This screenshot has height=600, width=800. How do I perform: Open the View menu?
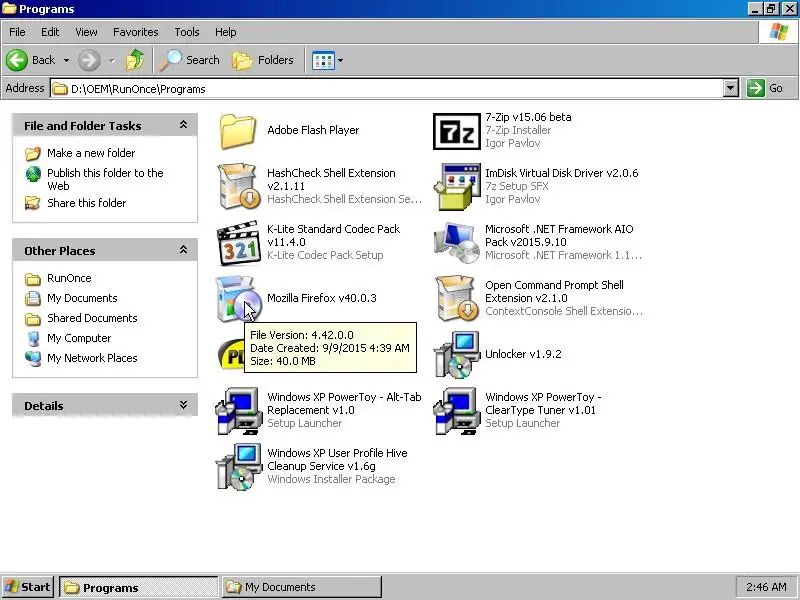click(86, 32)
